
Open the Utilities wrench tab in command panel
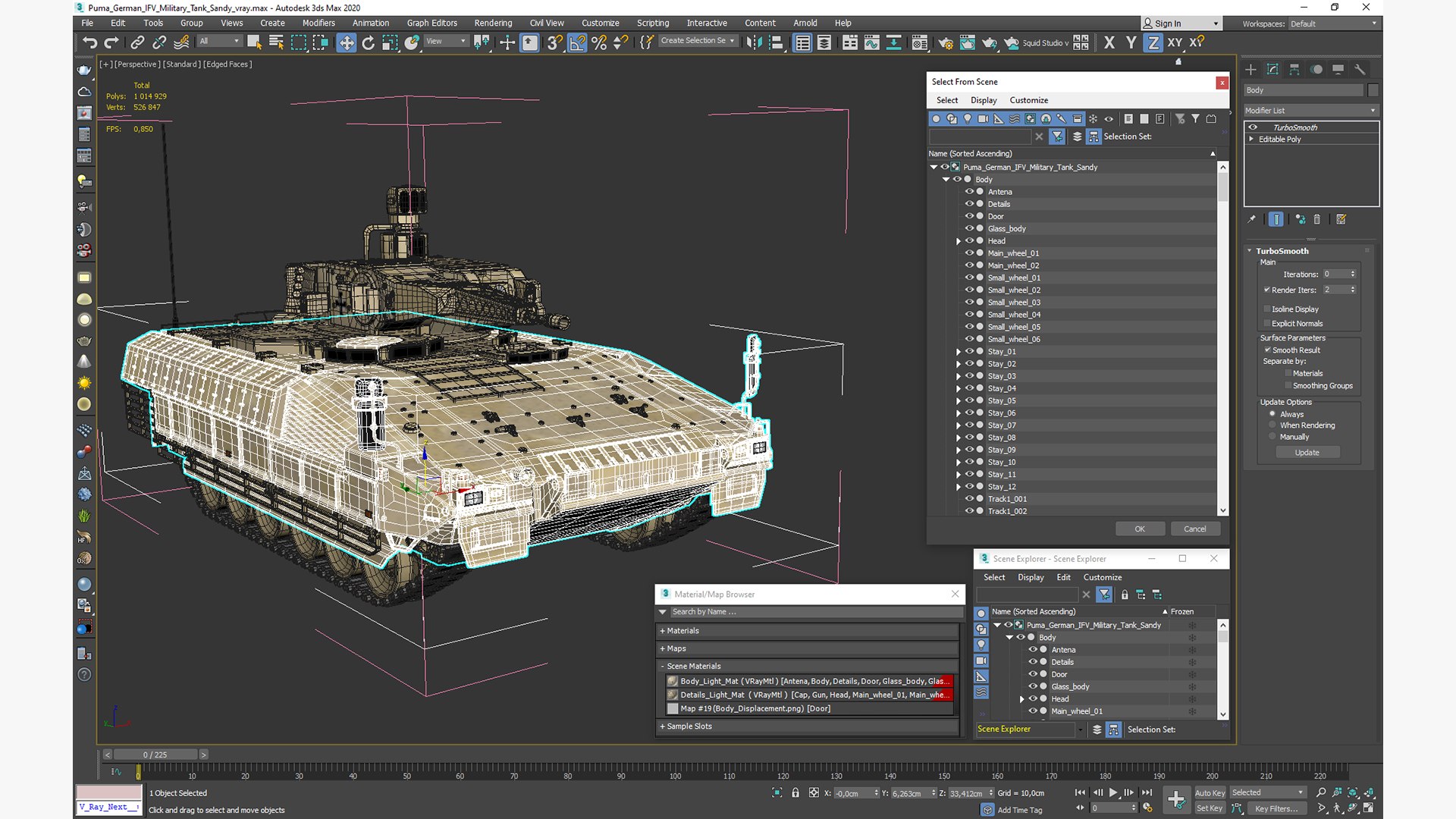(x=1360, y=69)
